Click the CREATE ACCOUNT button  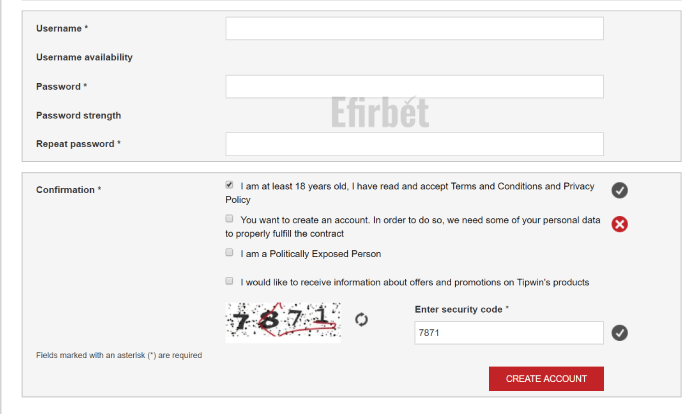(546, 379)
